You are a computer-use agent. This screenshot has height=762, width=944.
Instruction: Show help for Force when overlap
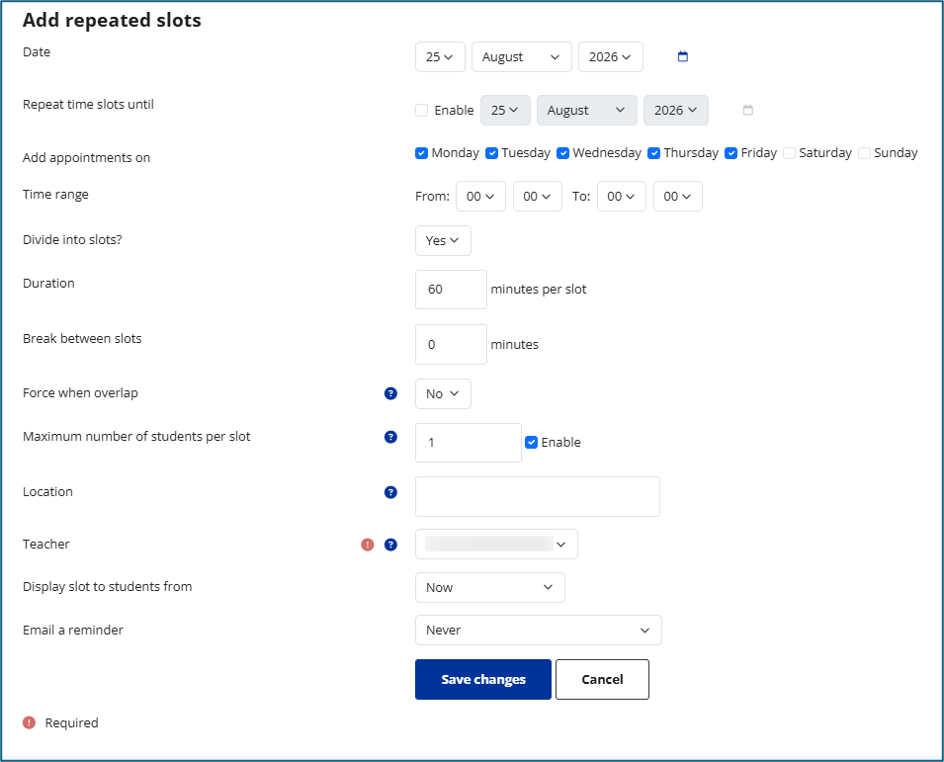click(x=391, y=394)
